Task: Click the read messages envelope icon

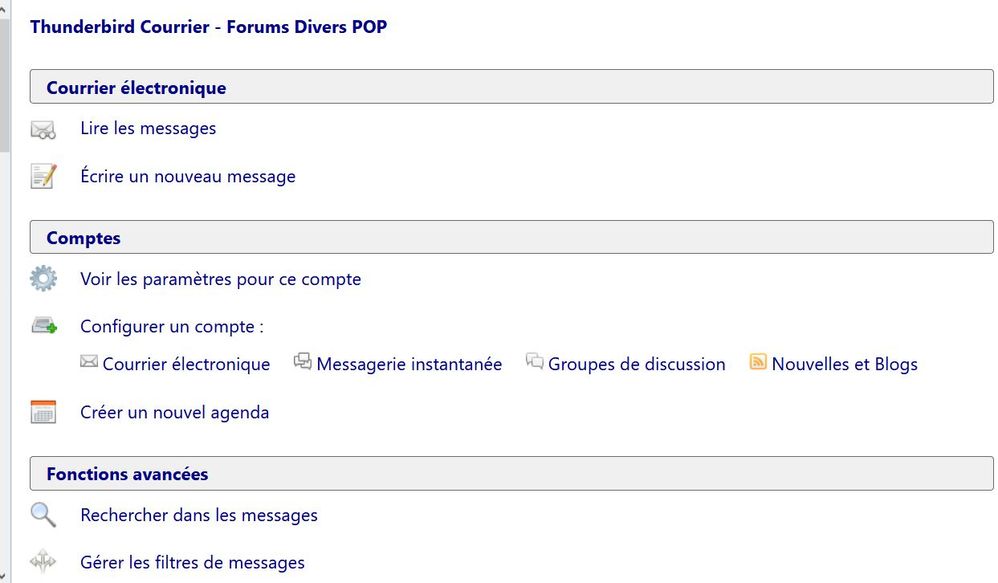Action: (x=43, y=129)
